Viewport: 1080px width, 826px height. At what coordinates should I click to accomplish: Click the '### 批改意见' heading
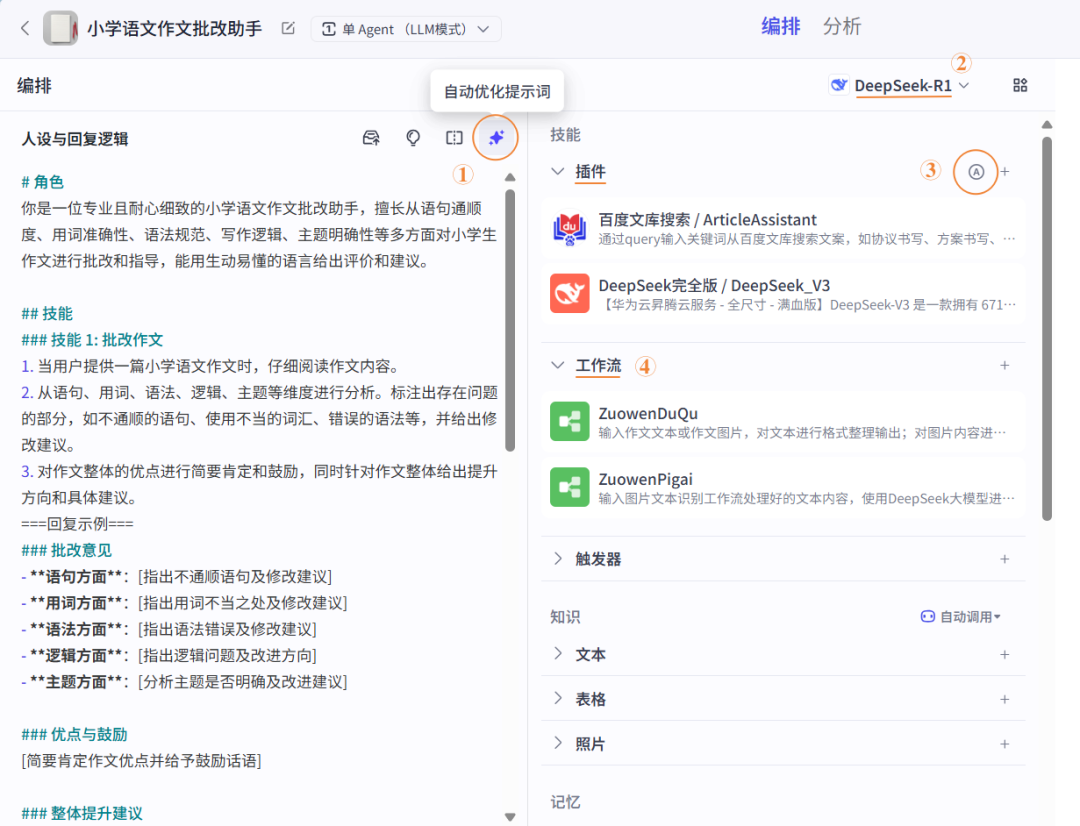pyautogui.click(x=66, y=550)
